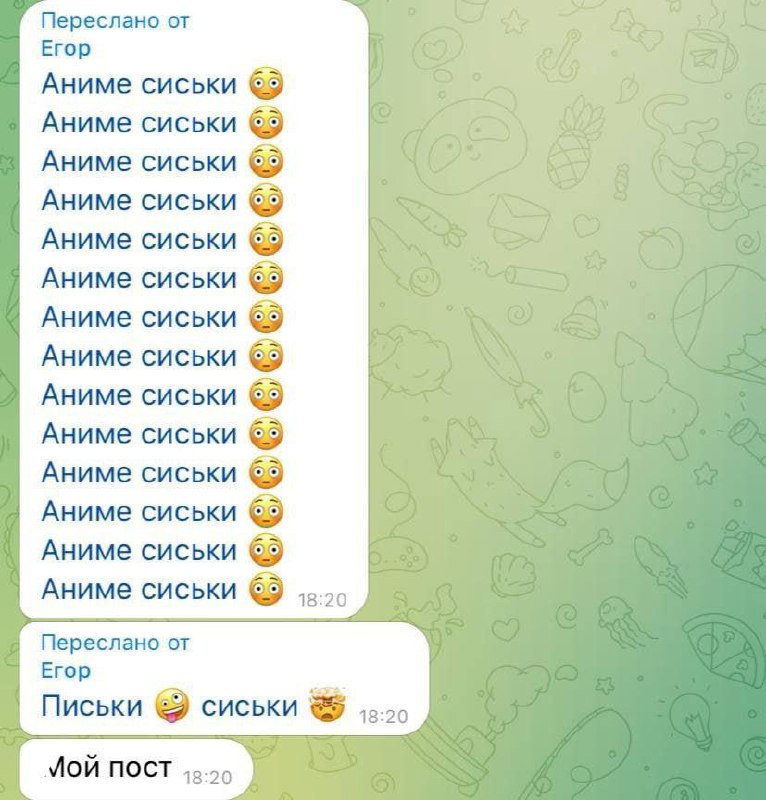Click the word сиськи between the two emojis
766x800 pixels.
click(250, 707)
